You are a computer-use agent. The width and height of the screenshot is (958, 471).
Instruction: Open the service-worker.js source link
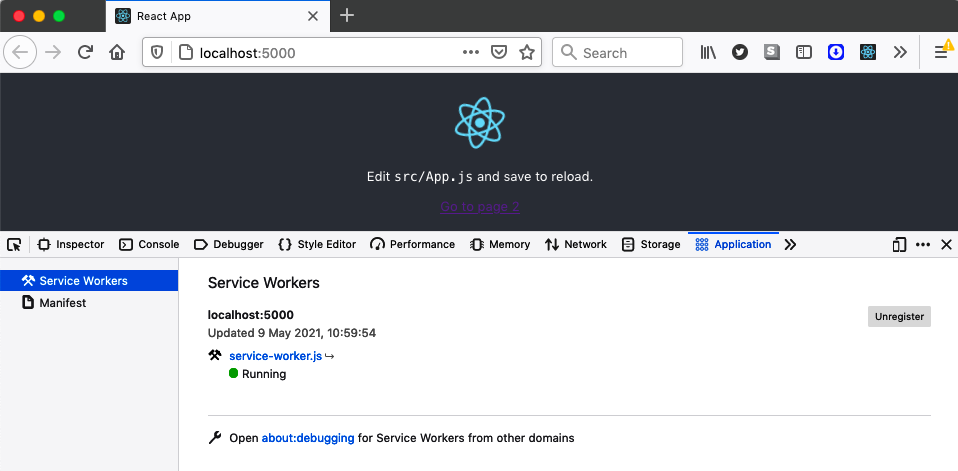point(275,356)
